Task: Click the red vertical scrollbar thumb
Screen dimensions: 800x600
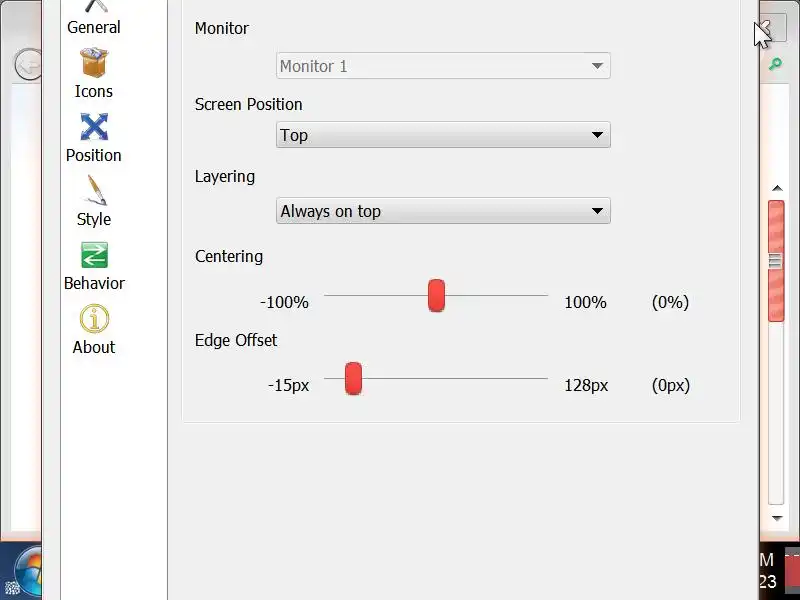Action: (776, 260)
